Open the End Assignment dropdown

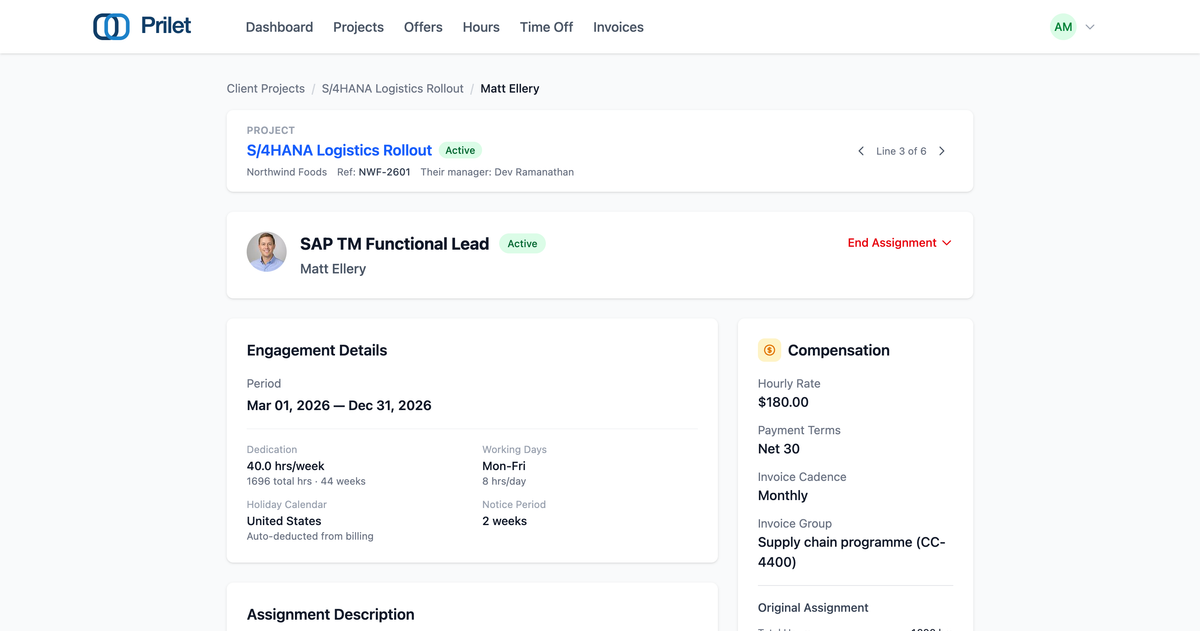point(900,243)
